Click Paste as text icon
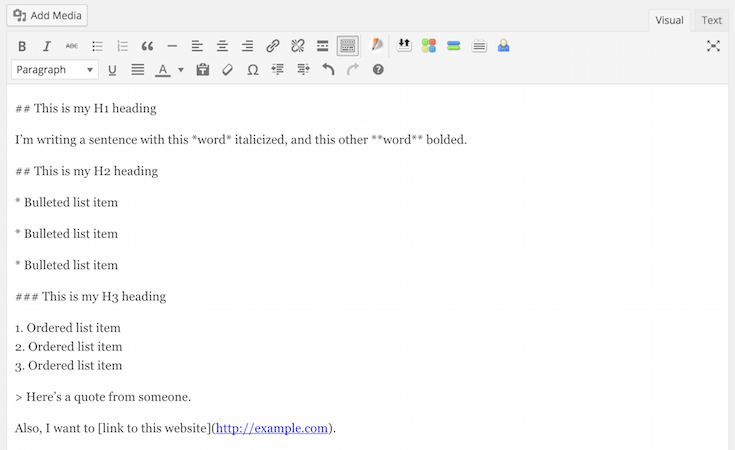 202,70
